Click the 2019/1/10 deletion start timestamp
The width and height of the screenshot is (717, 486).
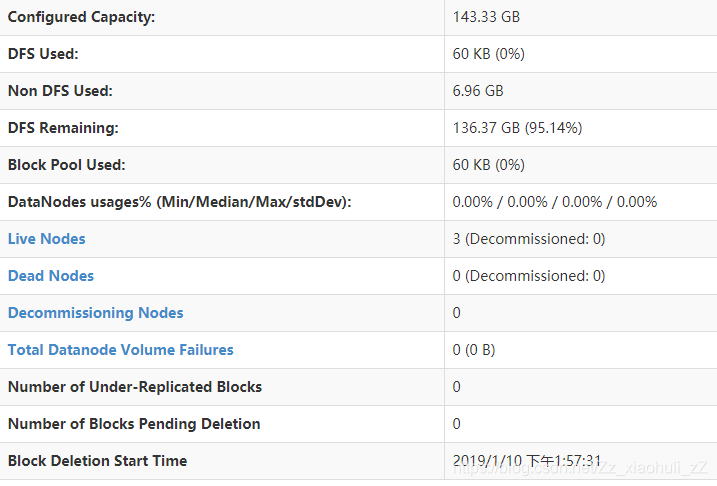point(526,460)
